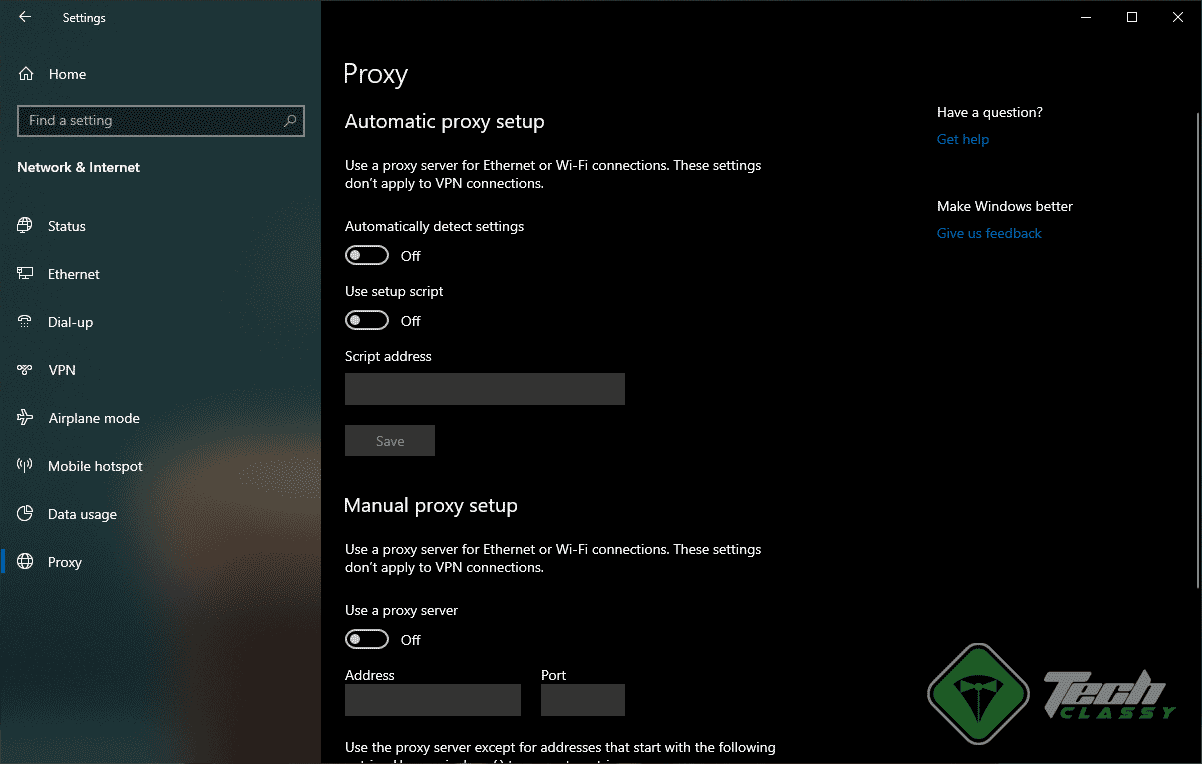
Task: Enable Use a proxy server
Action: tap(366, 638)
